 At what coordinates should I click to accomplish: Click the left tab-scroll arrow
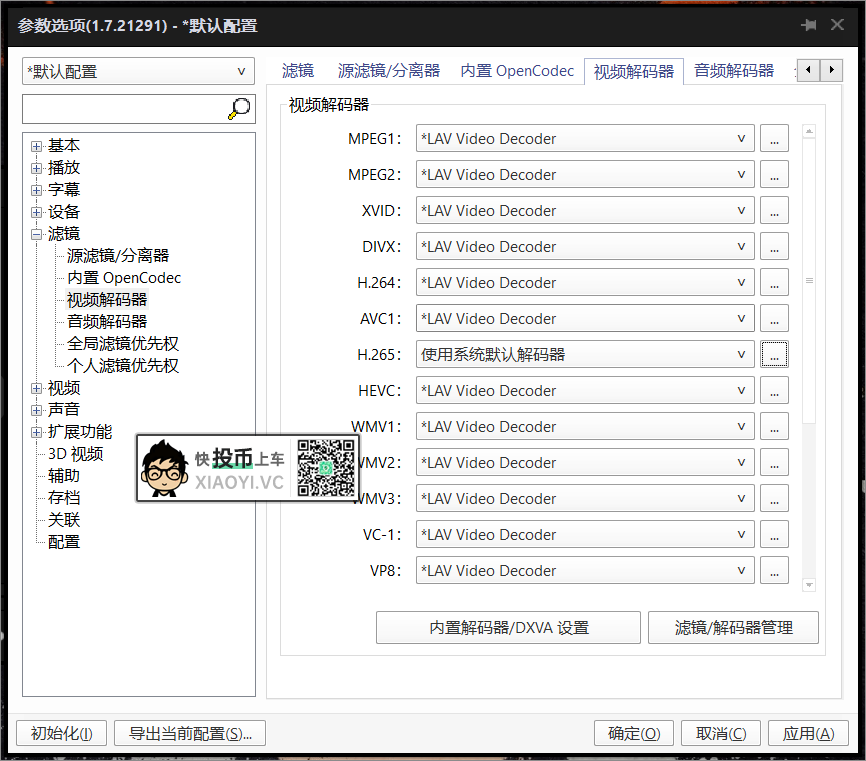pos(808,71)
